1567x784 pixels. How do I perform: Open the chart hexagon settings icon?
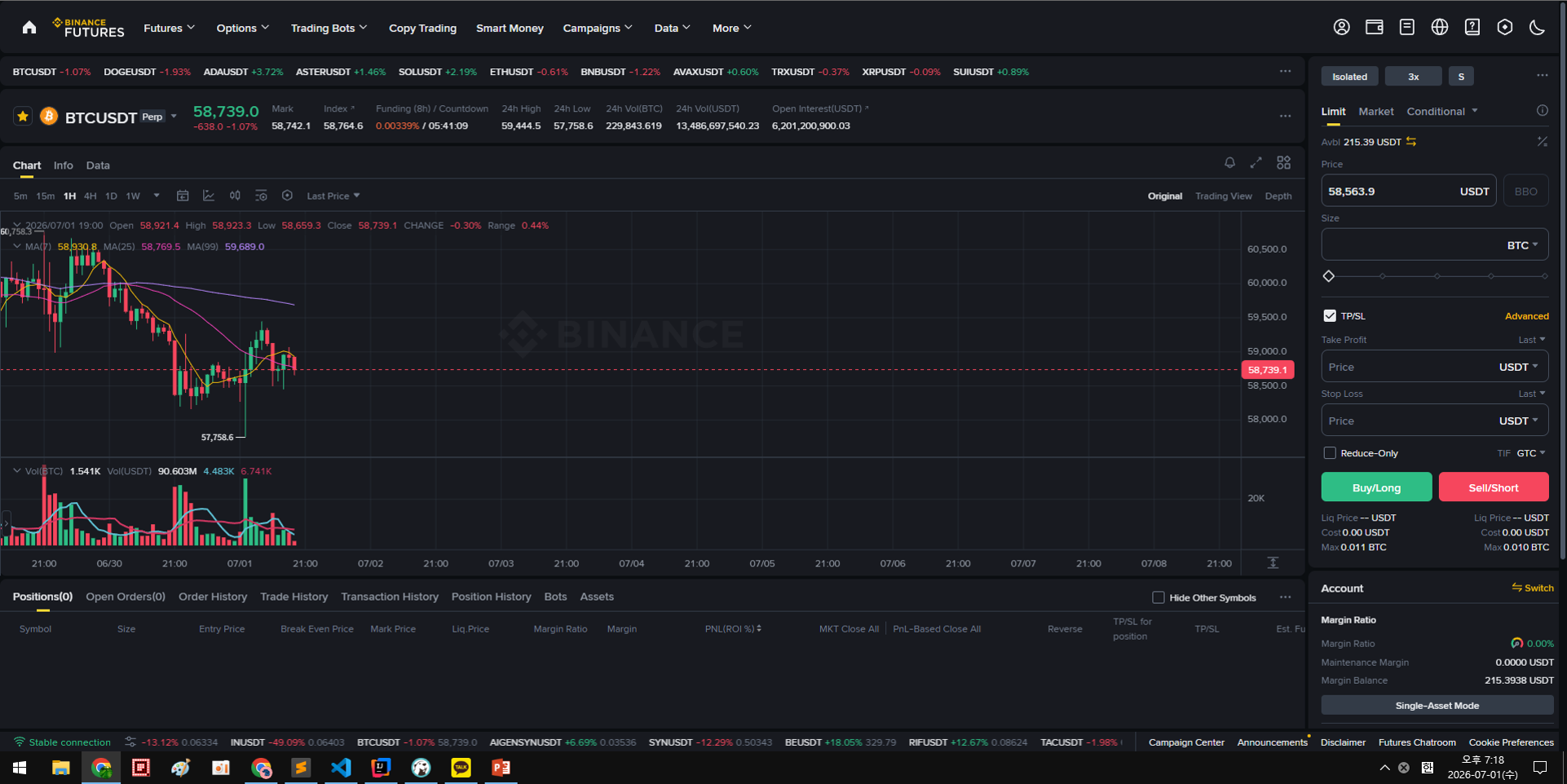click(287, 196)
